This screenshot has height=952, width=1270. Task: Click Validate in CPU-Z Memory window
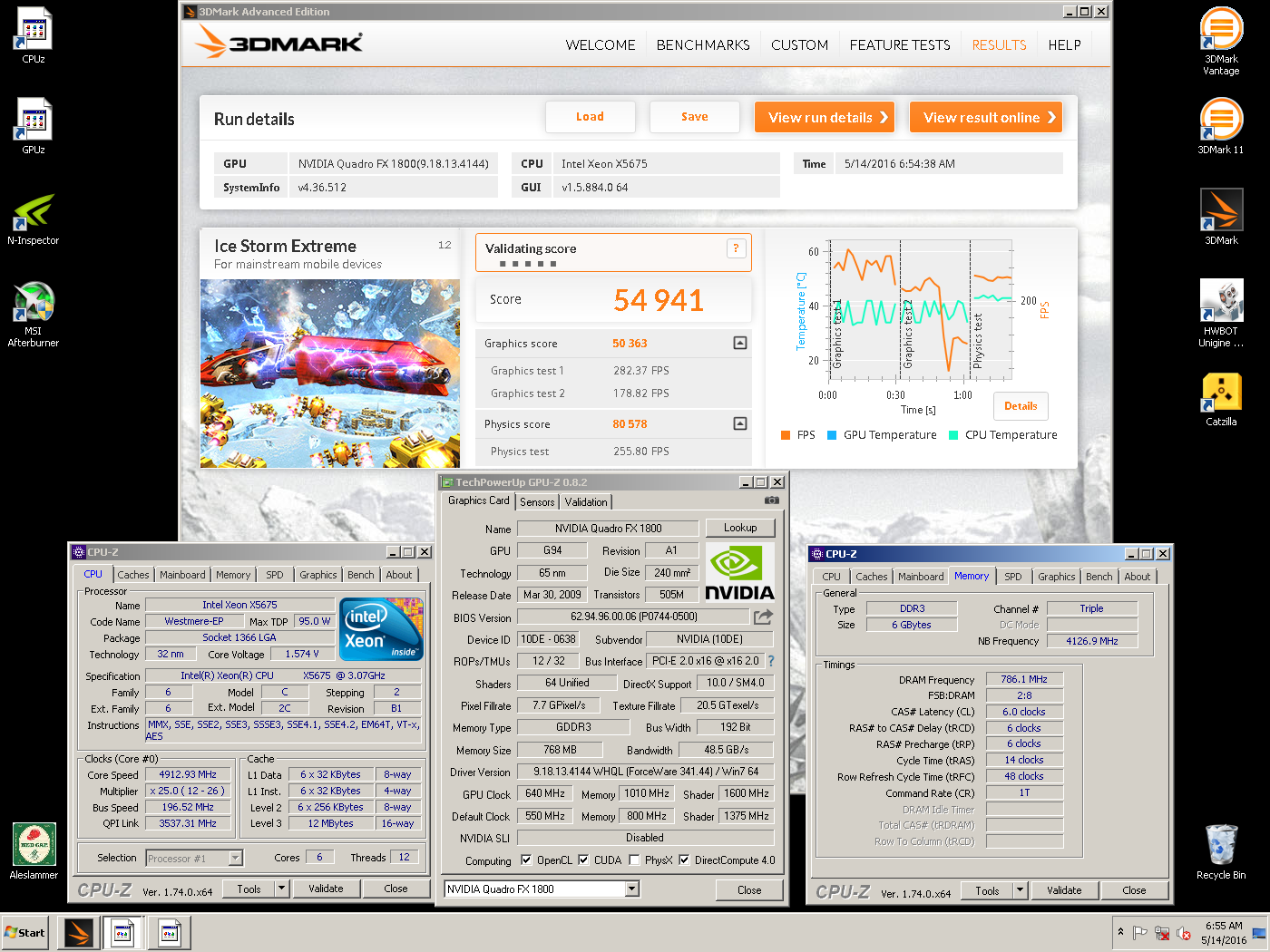click(x=1064, y=890)
